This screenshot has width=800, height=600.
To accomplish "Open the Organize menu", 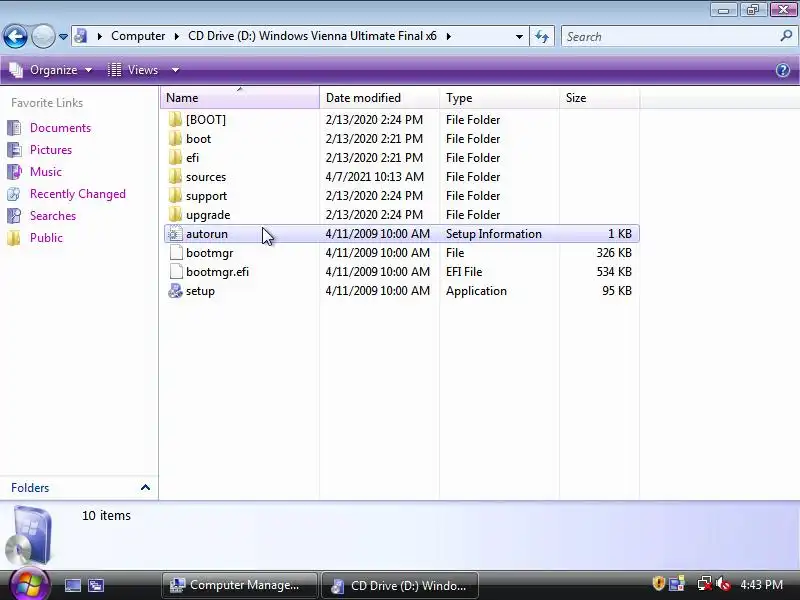I will (x=51, y=70).
